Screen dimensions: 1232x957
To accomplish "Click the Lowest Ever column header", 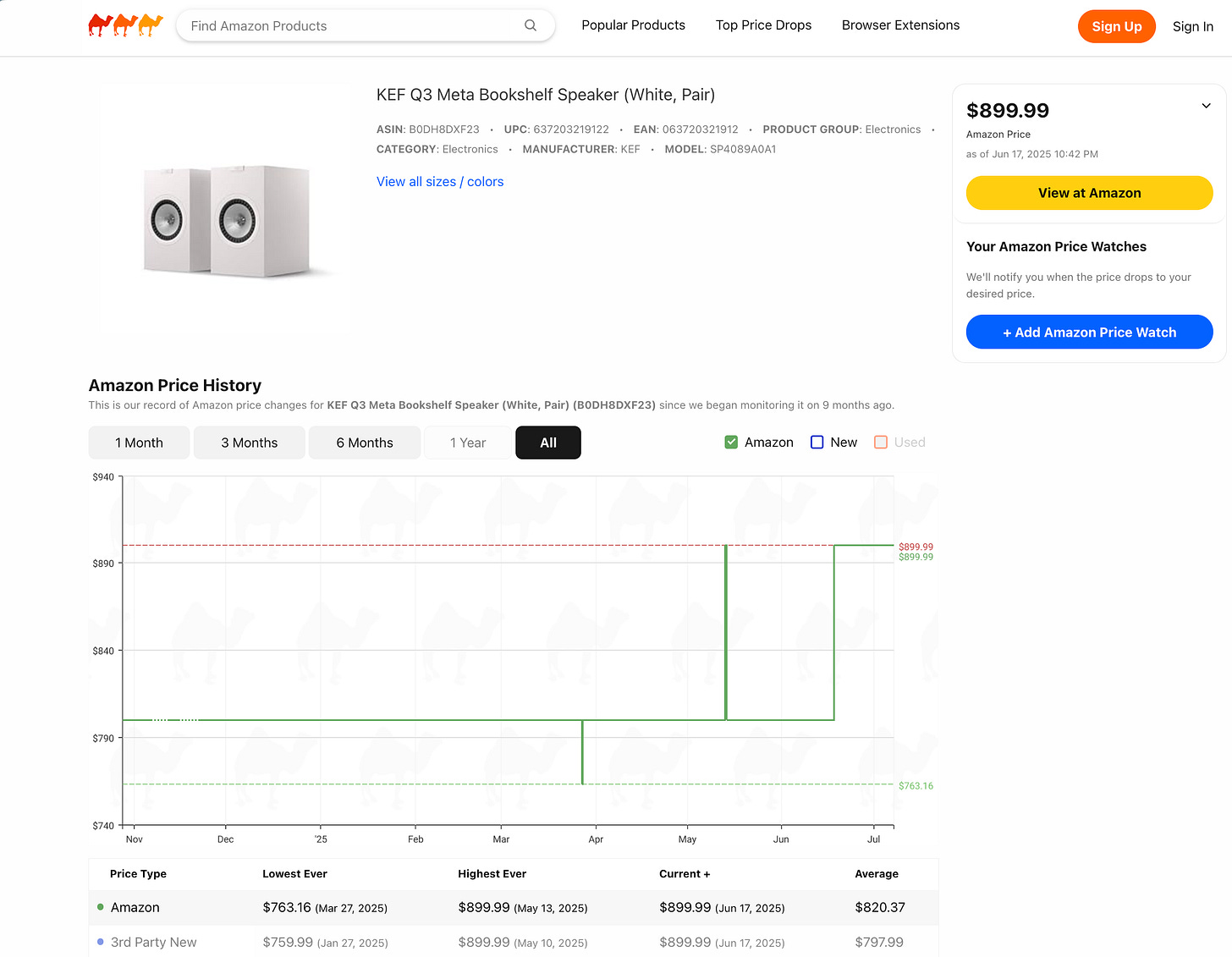I will 294,874.
